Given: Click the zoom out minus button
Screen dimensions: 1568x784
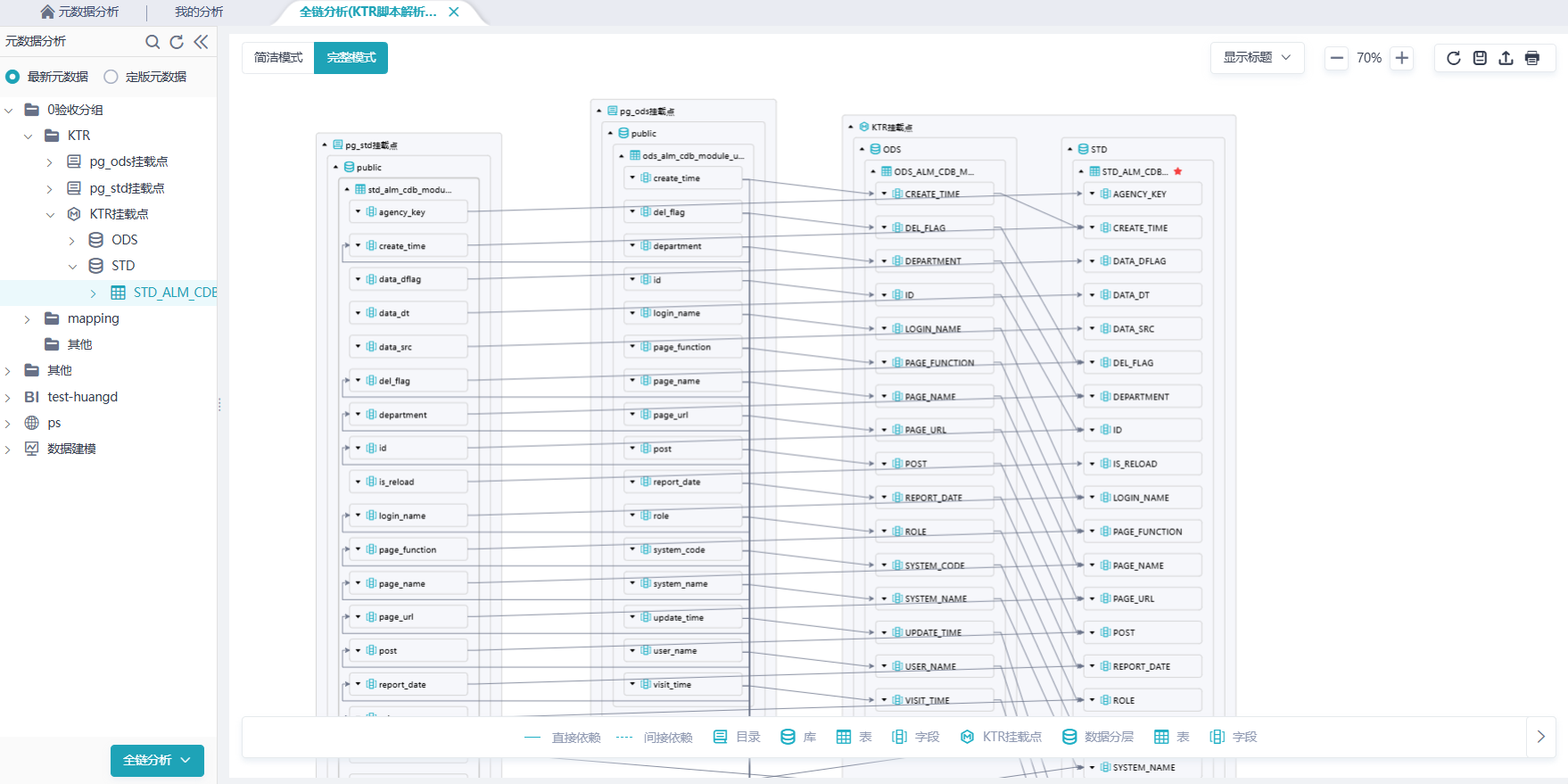Looking at the screenshot, I should point(1336,58).
